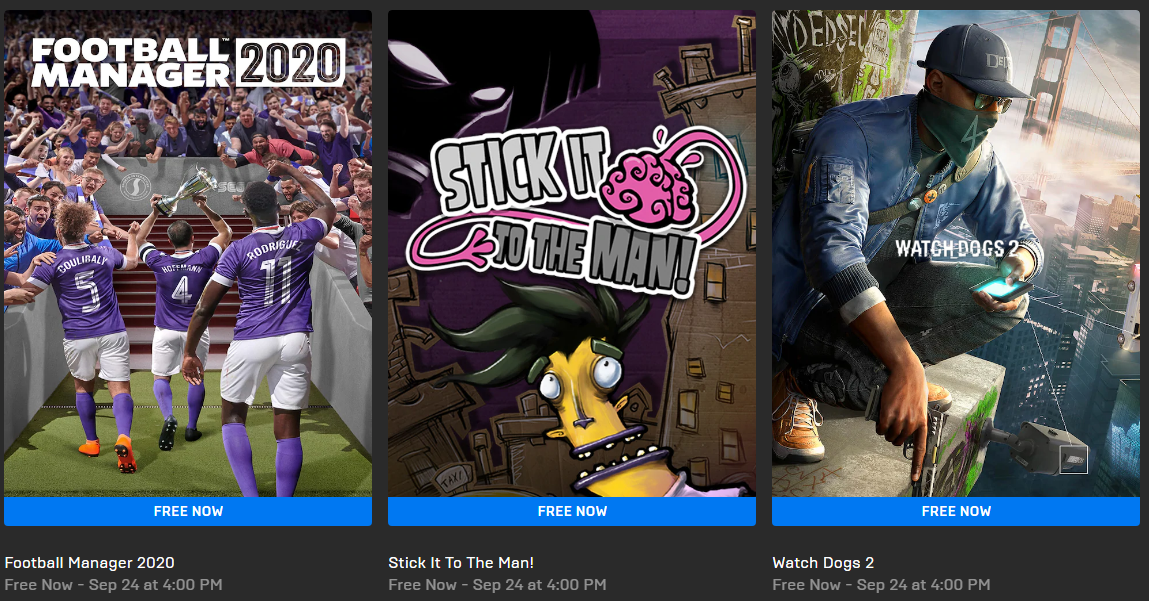Open the Football Manager 2020 title link

pyautogui.click(x=89, y=562)
